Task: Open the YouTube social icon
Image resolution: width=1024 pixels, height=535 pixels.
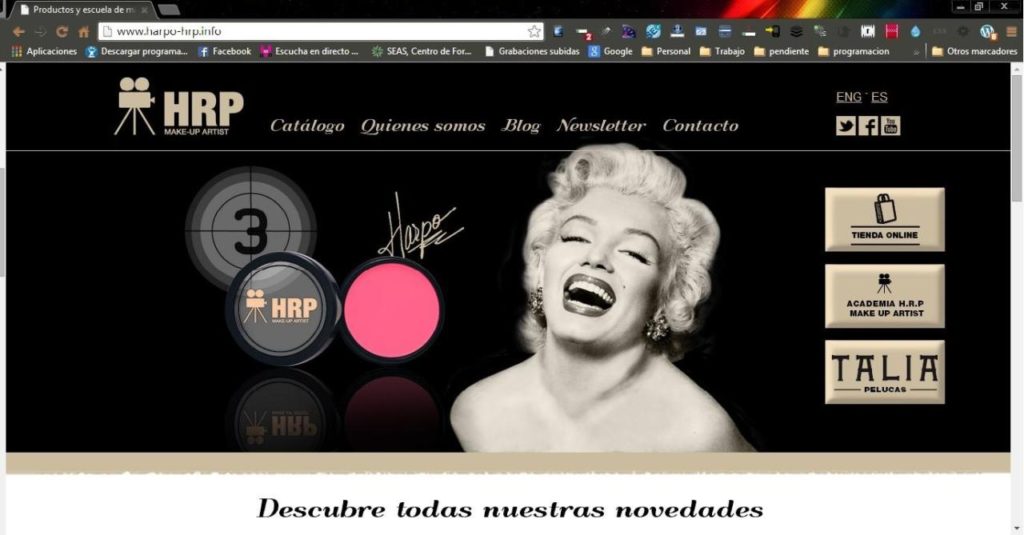Action: coord(890,125)
